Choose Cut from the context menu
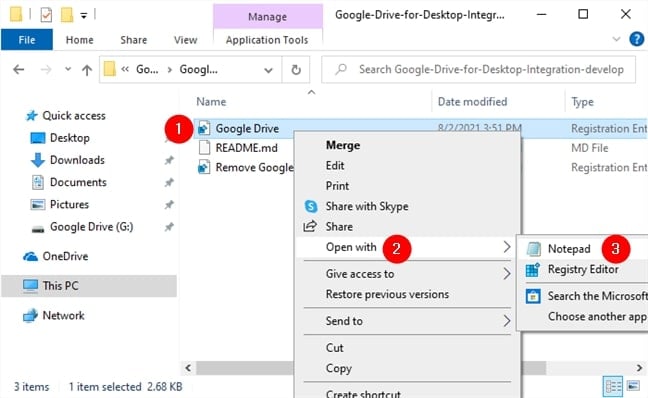648x398 pixels. point(335,348)
